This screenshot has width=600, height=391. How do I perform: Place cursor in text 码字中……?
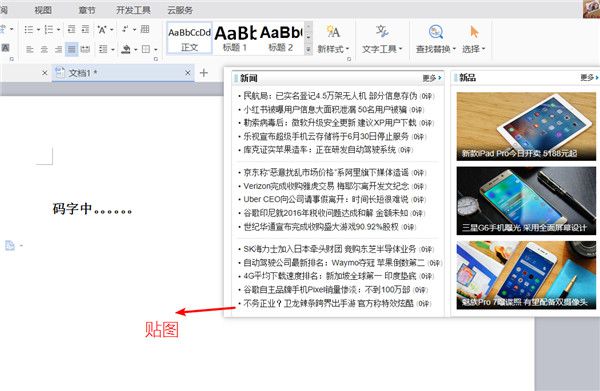click(x=92, y=209)
